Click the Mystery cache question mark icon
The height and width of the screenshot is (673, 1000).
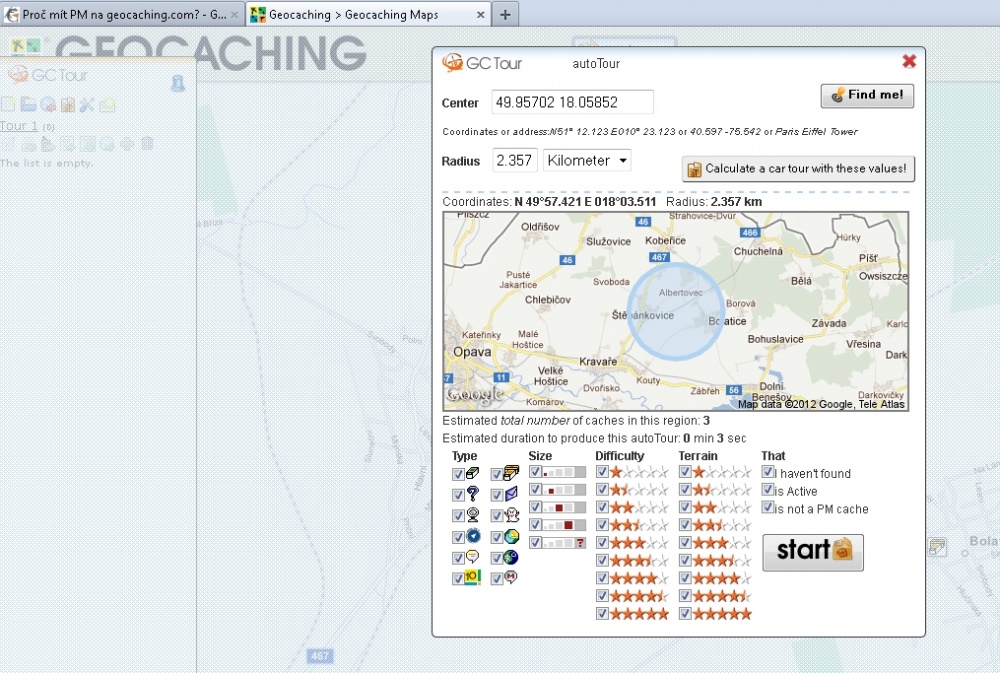coord(472,494)
